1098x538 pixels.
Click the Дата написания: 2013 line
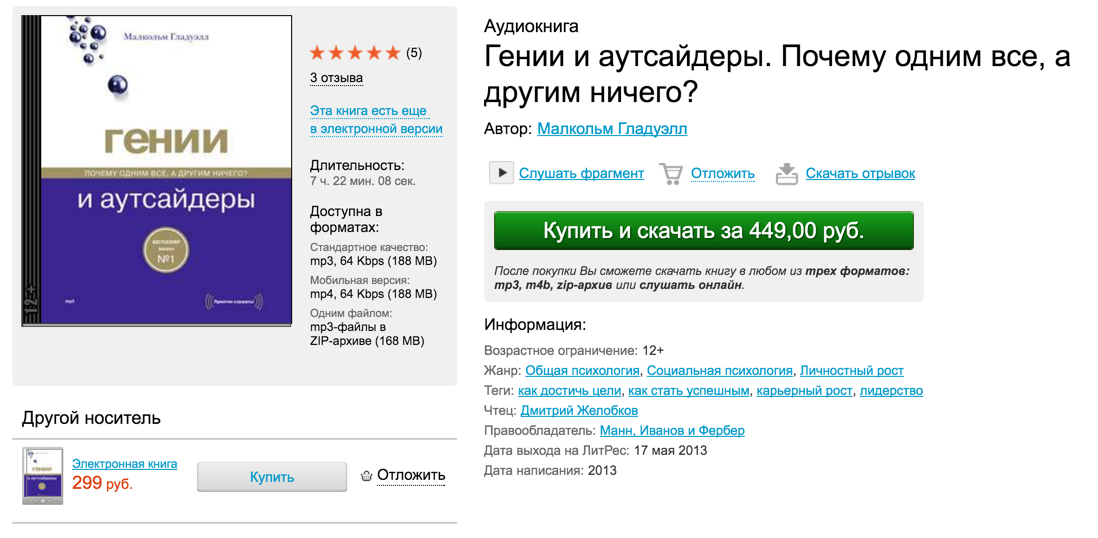[550, 470]
